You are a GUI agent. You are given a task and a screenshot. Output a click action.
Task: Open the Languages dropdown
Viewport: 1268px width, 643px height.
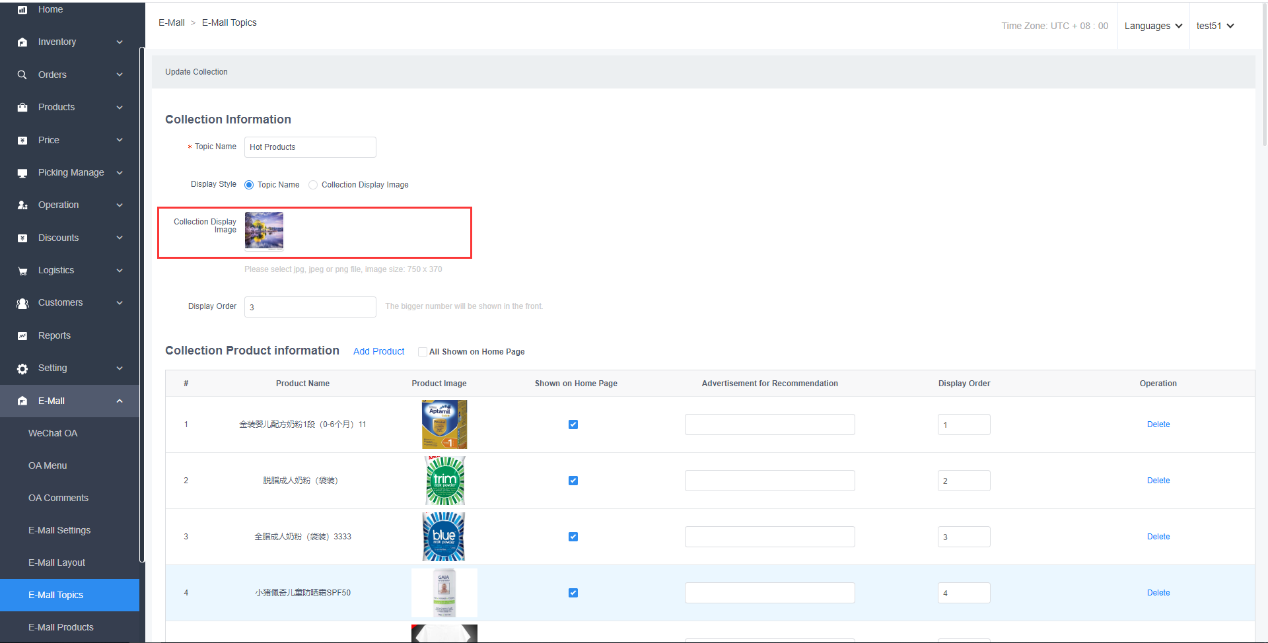coord(1153,26)
